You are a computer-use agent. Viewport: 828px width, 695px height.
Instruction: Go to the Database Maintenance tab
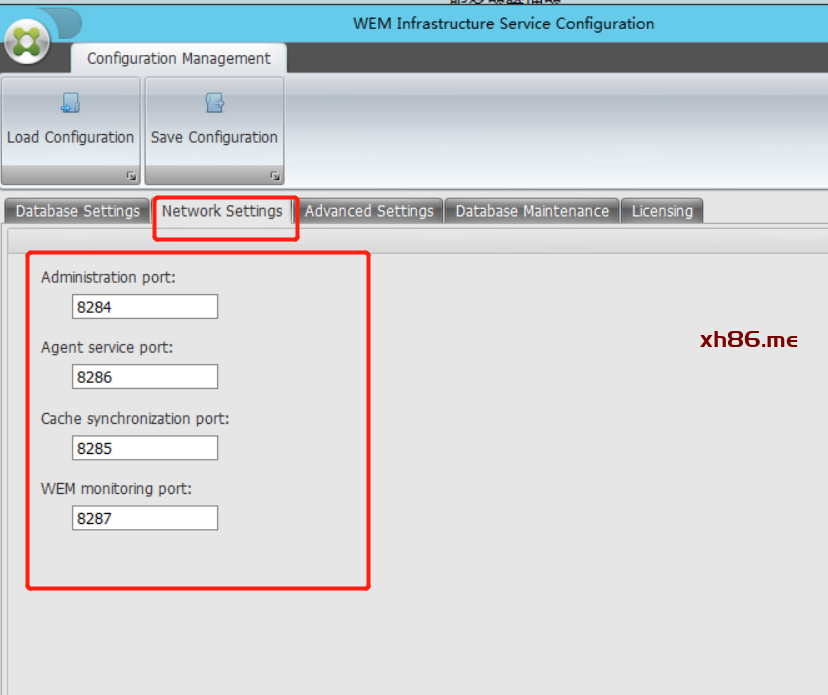pos(532,211)
